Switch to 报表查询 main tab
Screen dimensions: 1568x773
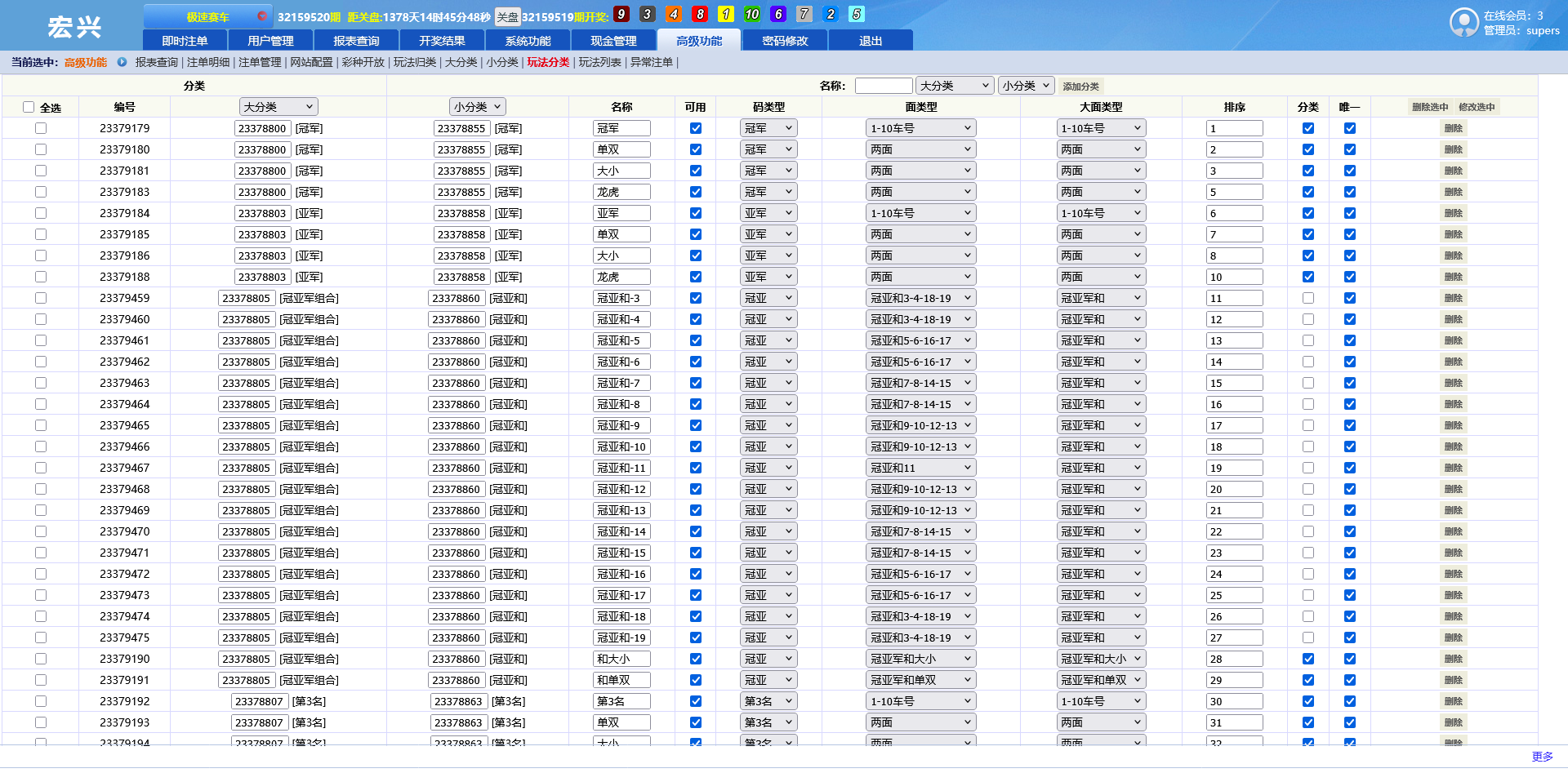pyautogui.click(x=356, y=41)
